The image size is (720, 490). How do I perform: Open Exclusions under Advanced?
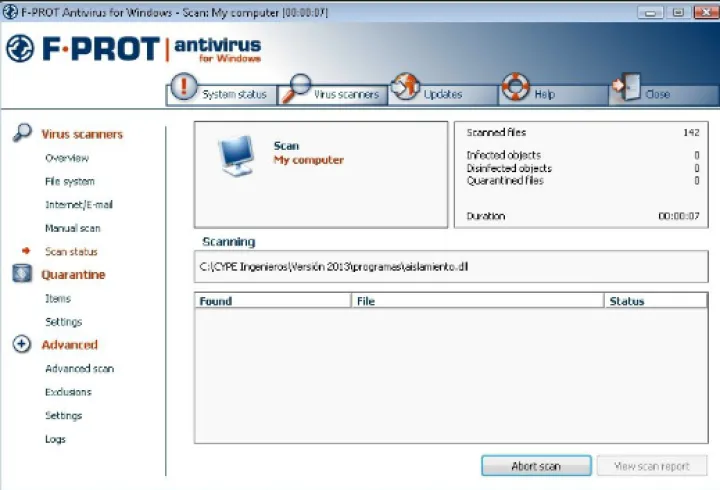68,392
